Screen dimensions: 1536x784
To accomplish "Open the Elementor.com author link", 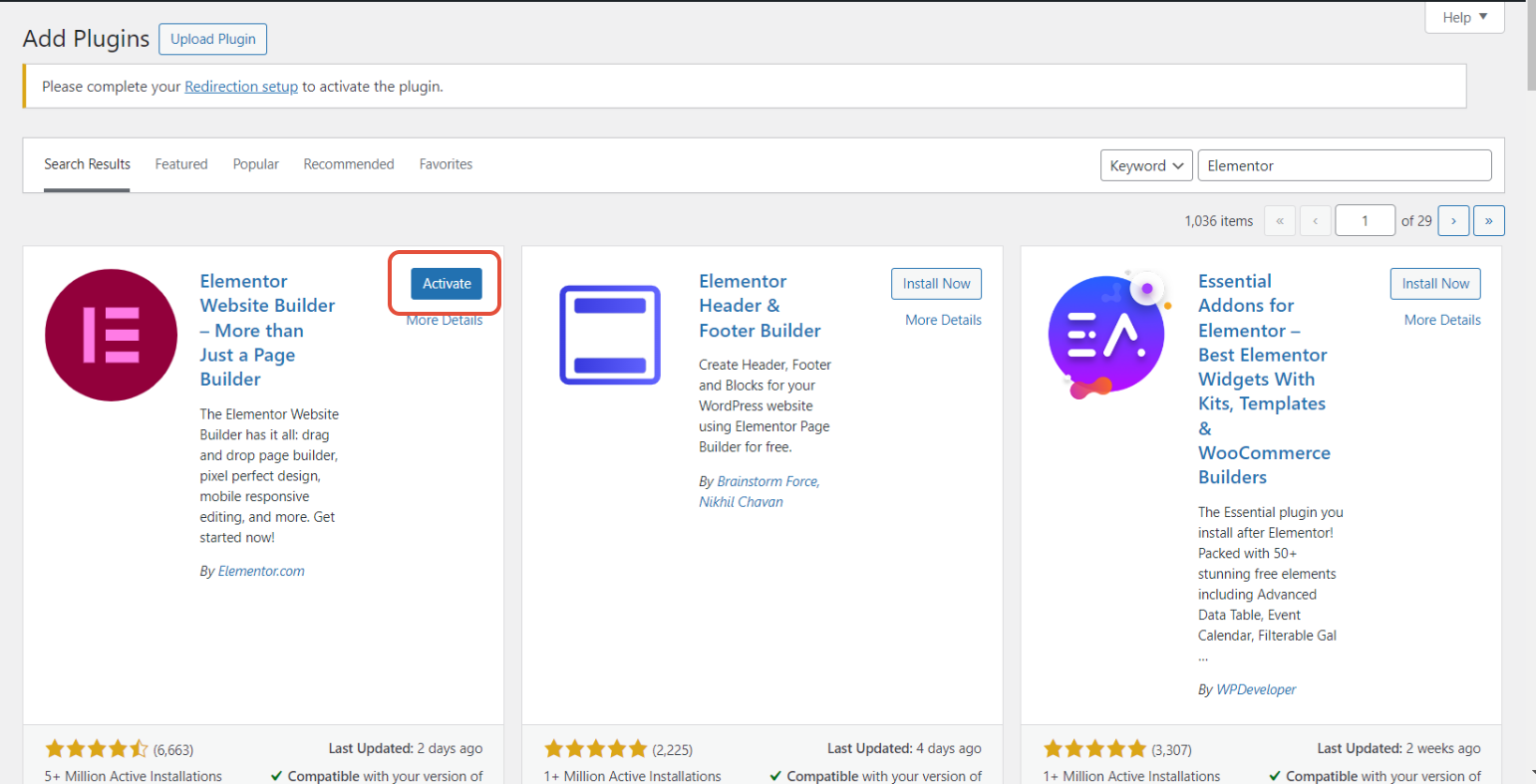I will click(261, 571).
